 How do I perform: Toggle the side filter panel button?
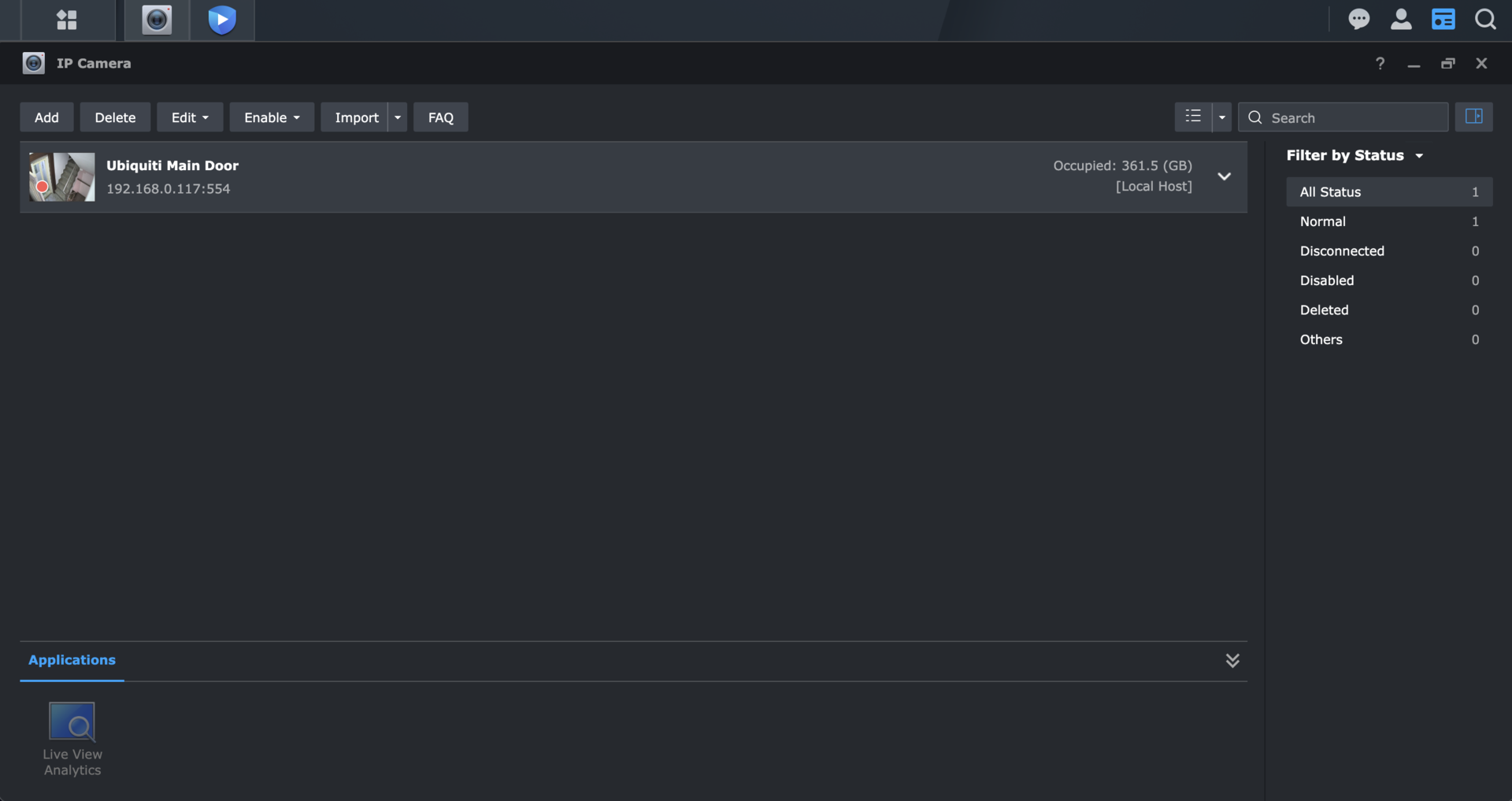click(x=1473, y=117)
